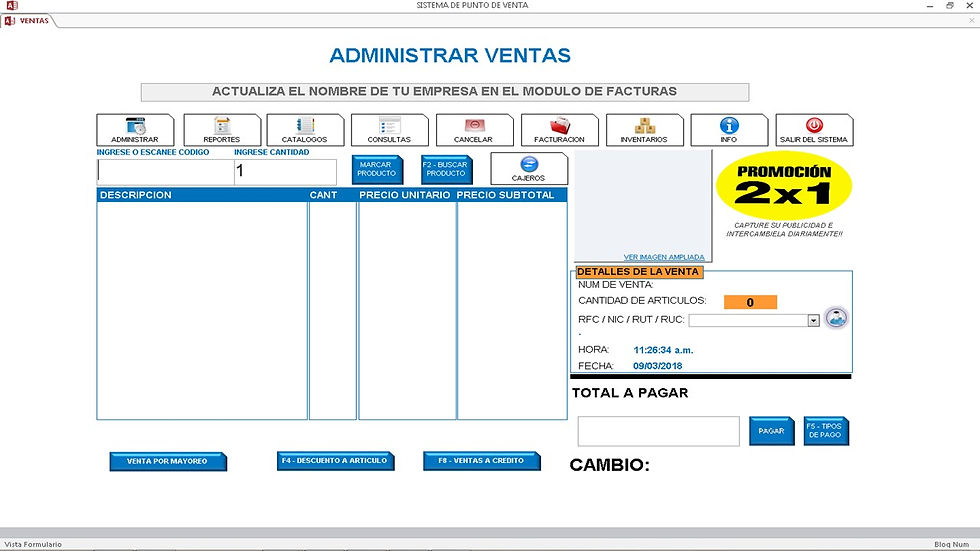Open the CAJEROS button
Screen dimensions: 980x551
pos(529,169)
